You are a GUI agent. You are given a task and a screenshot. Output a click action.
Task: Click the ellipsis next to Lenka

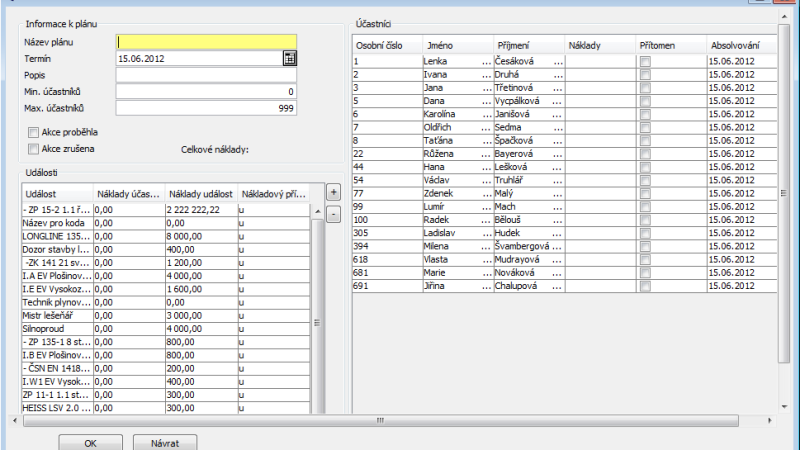[x=486, y=62]
